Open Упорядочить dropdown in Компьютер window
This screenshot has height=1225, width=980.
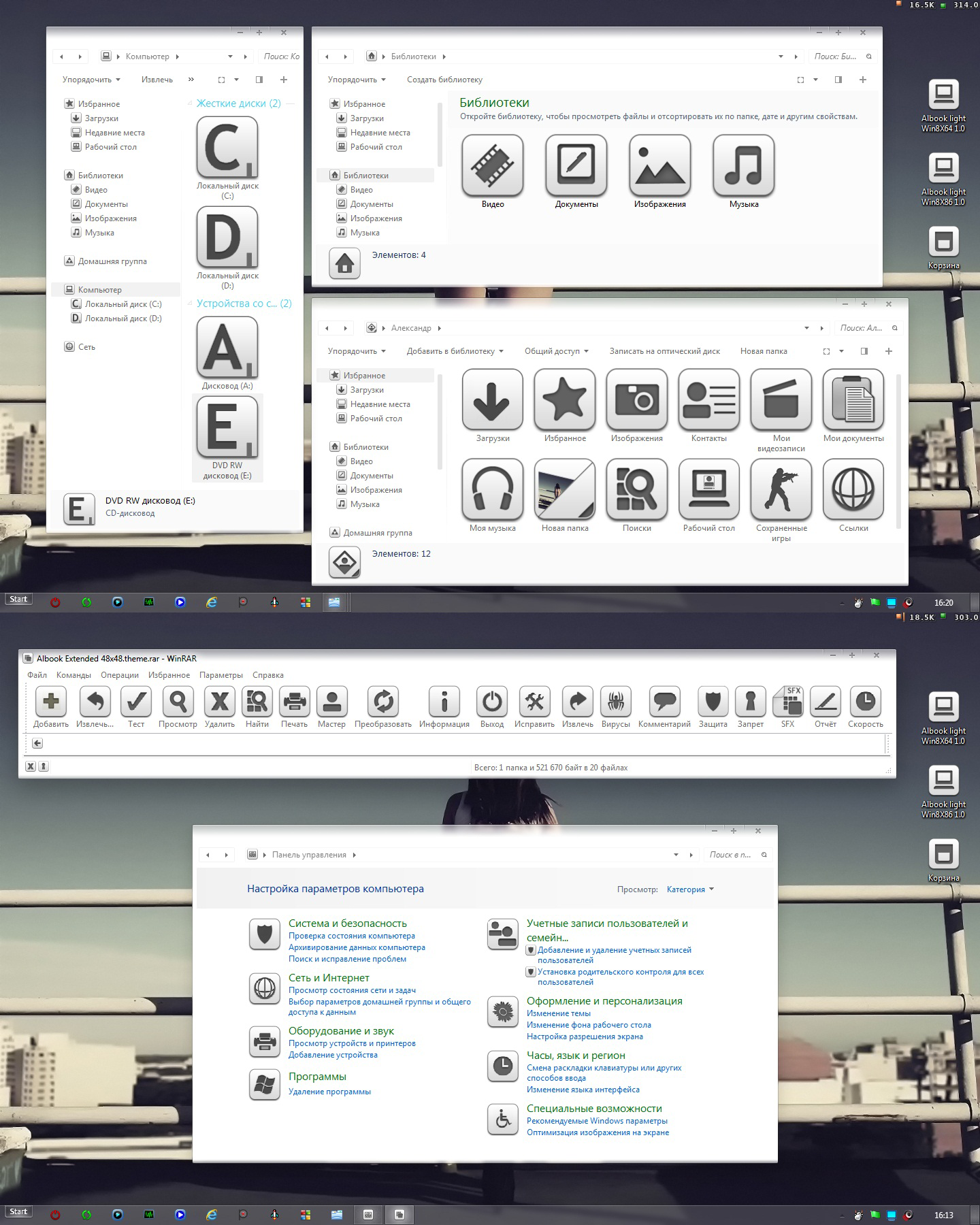click(91, 80)
